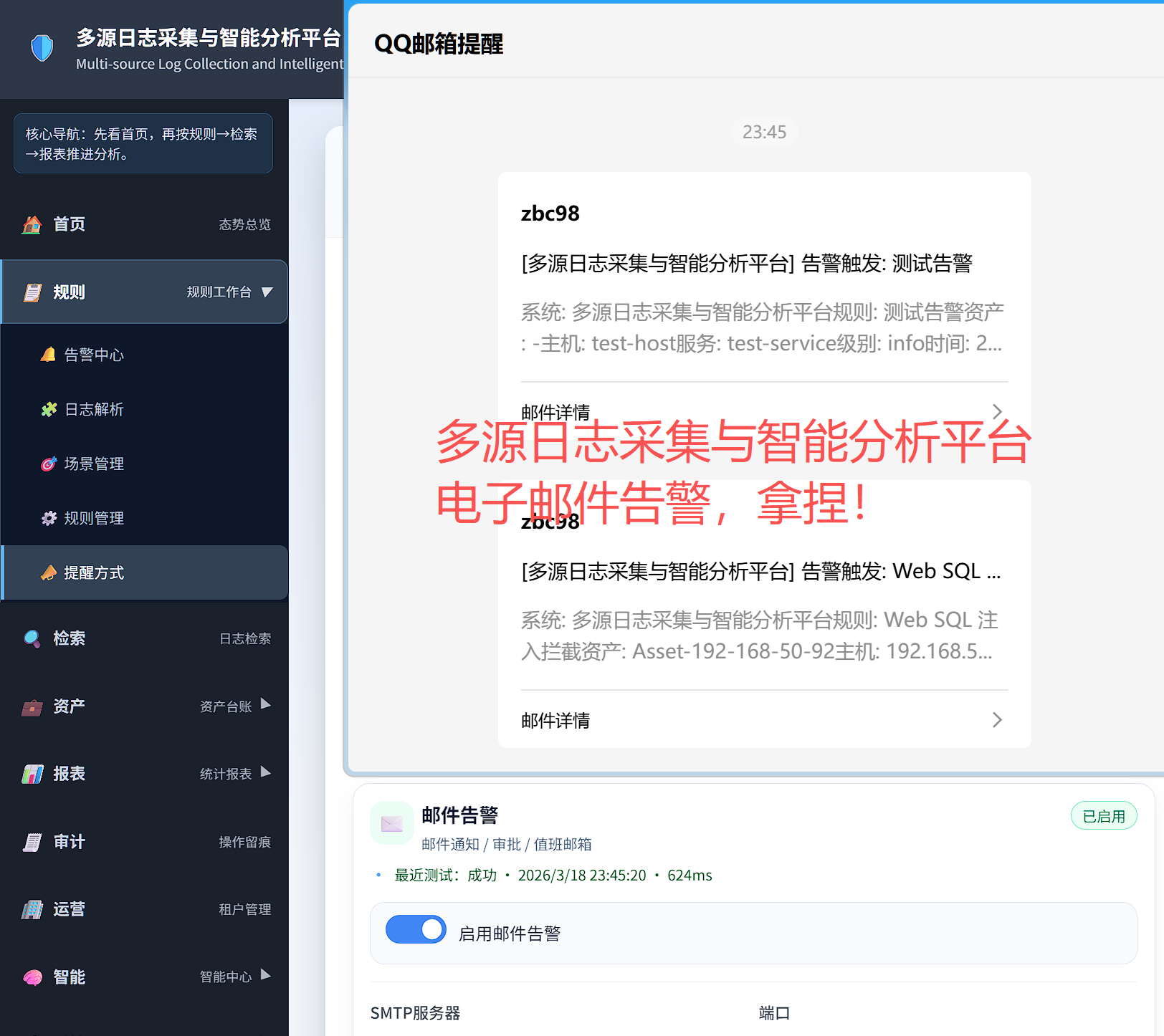Viewport: 1164px width, 1036px height.
Task: Collapse the 规则 menu with the down arrow
Action: [267, 292]
